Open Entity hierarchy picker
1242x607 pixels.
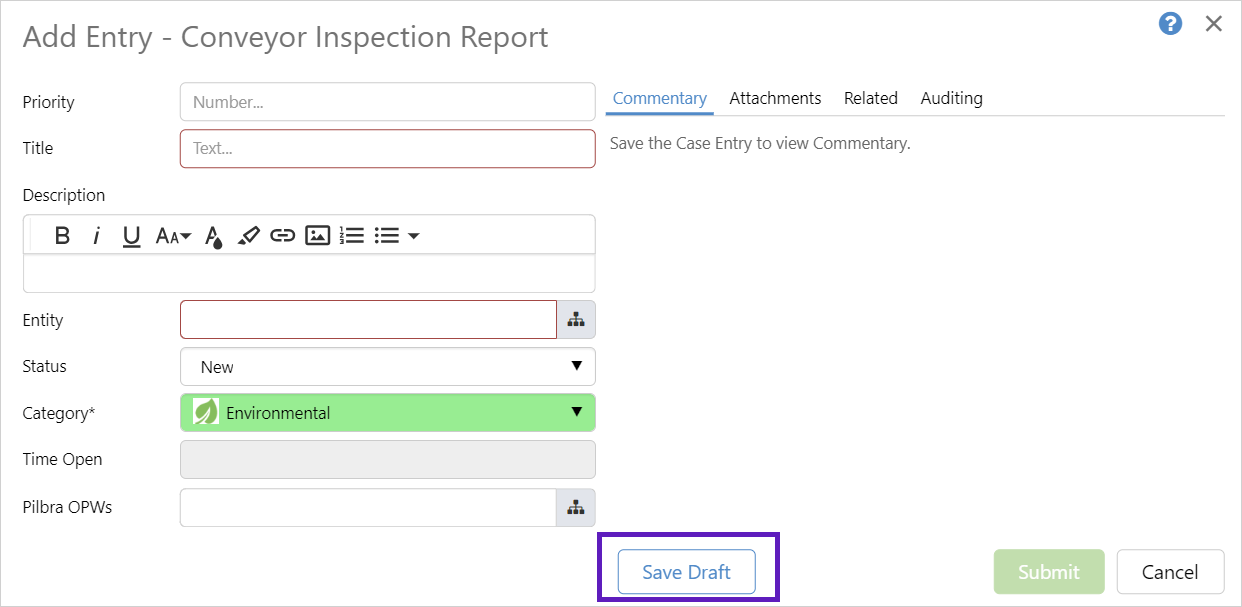576,320
